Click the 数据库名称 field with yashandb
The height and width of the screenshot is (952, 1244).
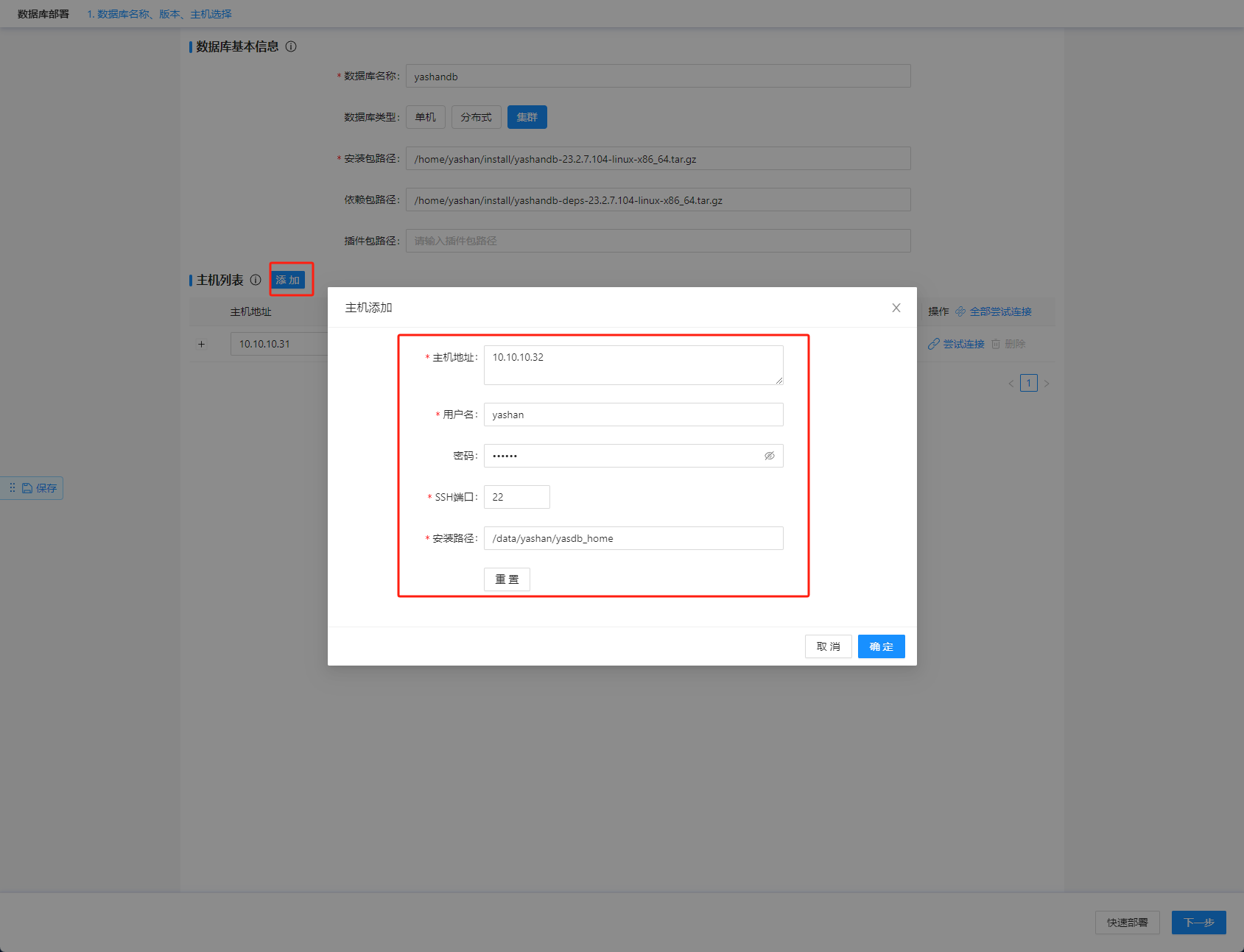coord(658,76)
